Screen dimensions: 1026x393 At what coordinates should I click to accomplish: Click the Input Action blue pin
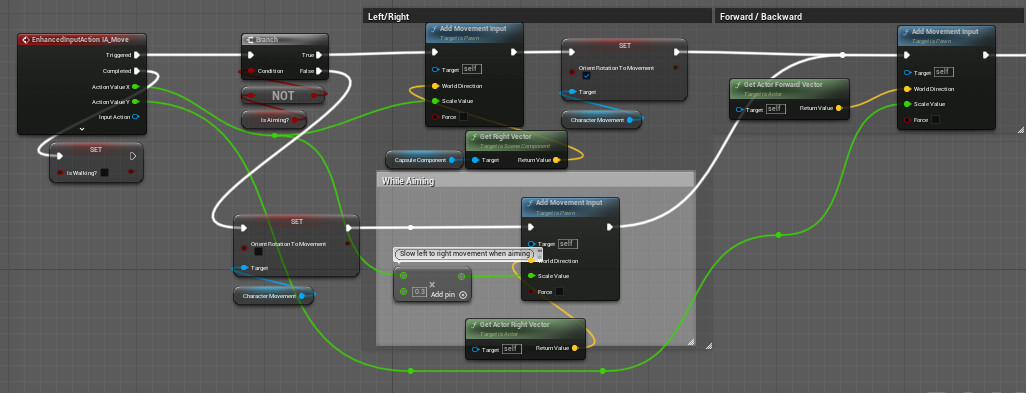coord(135,117)
